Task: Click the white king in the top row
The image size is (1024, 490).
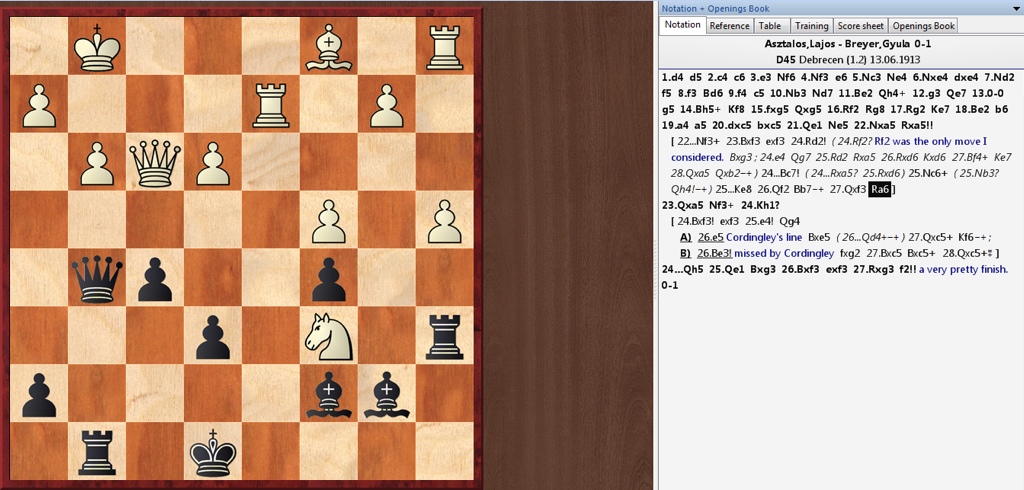Action: pyautogui.click(x=98, y=46)
